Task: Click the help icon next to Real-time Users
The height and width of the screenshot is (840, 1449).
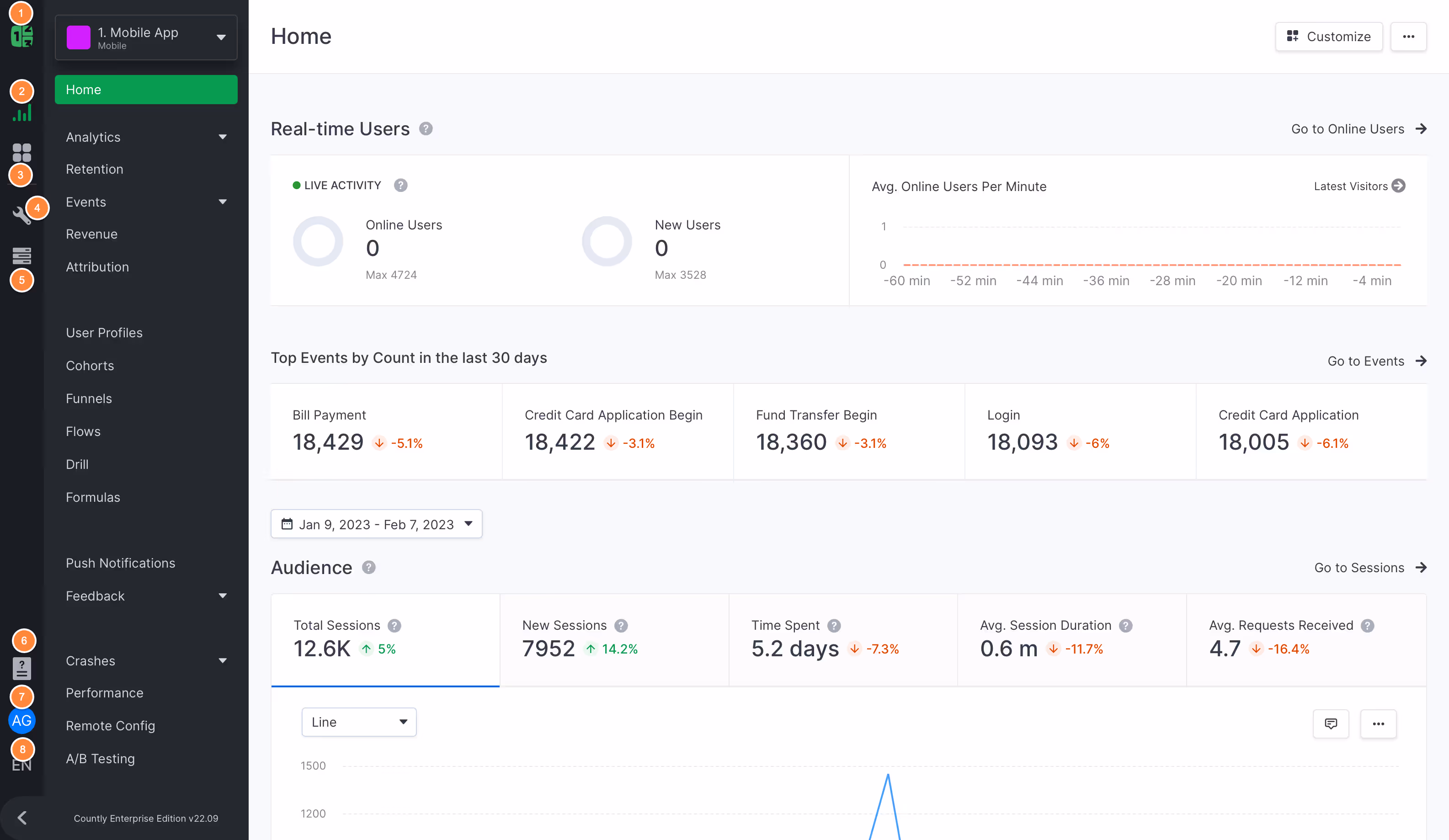Action: coord(426,129)
